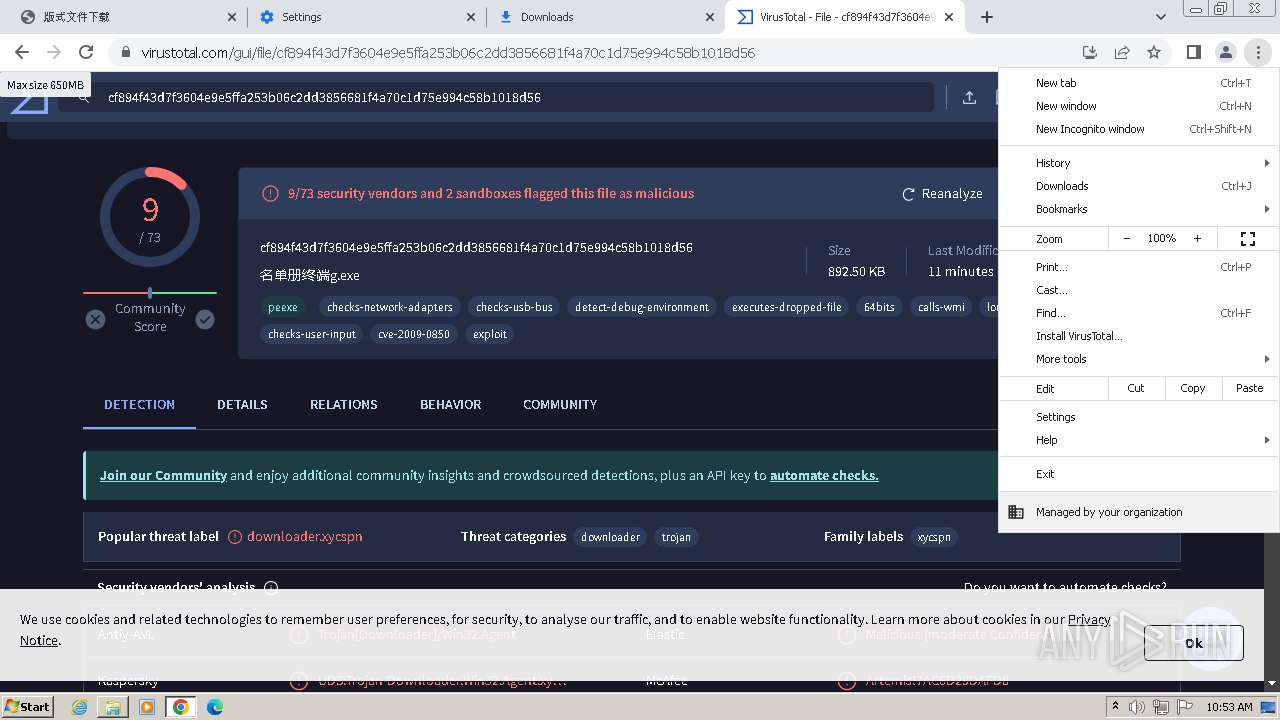Click the browser address bar URL
The width and height of the screenshot is (1280, 720).
(x=448, y=52)
